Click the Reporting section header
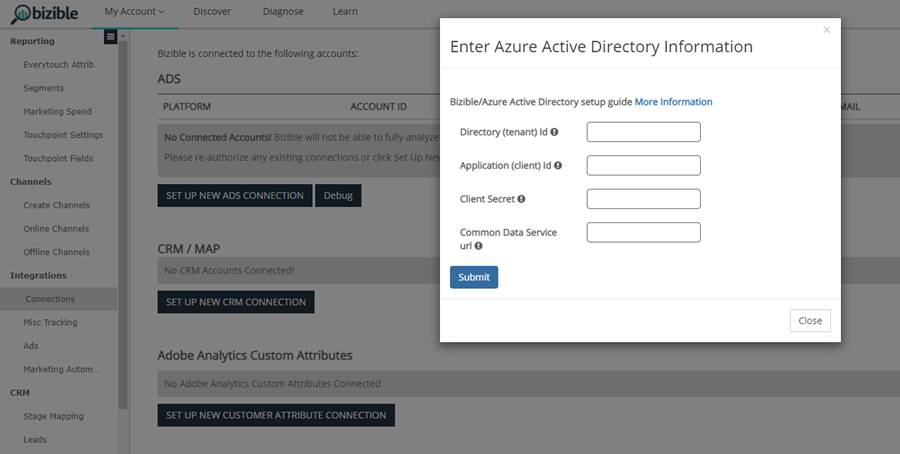Screen dimensions: 900x454 pos(32,41)
